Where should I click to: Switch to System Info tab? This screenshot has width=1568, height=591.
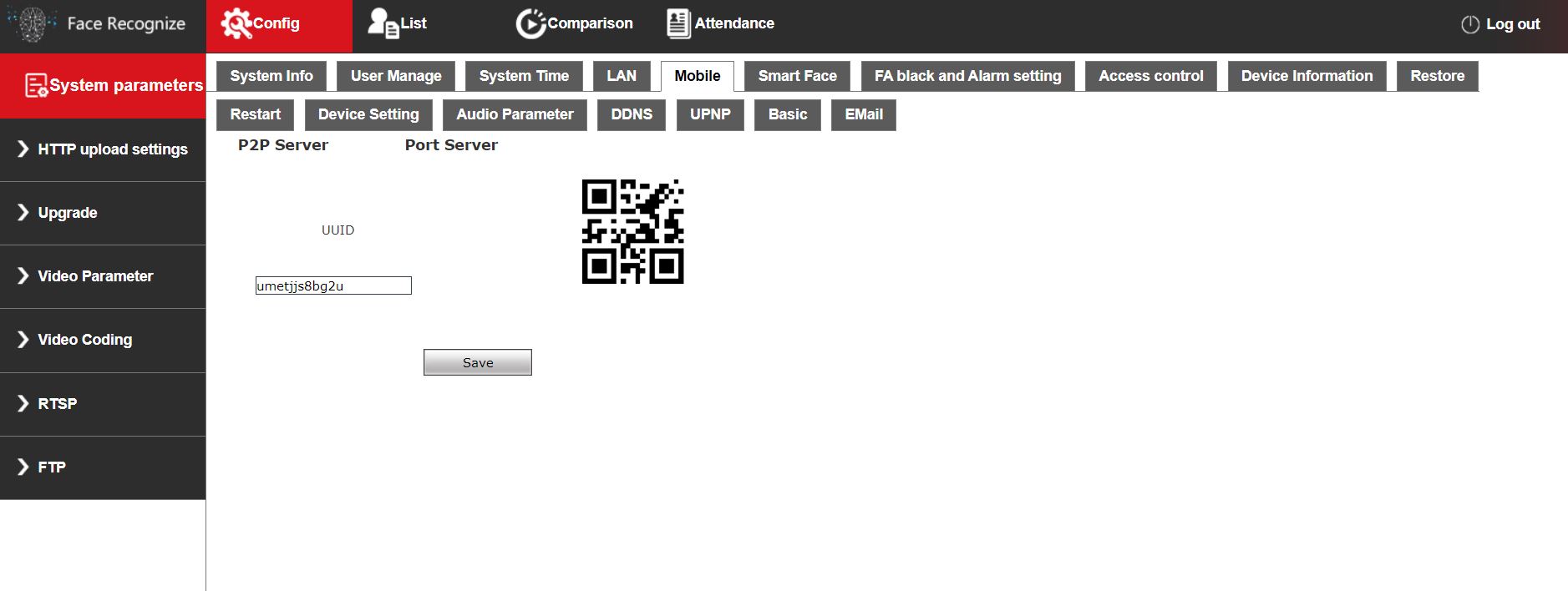click(x=271, y=76)
